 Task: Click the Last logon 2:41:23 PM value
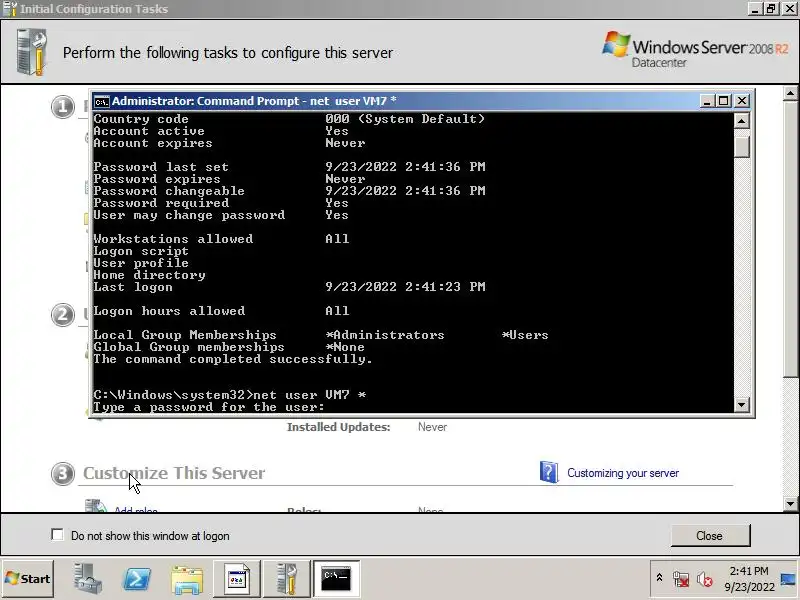pos(405,287)
